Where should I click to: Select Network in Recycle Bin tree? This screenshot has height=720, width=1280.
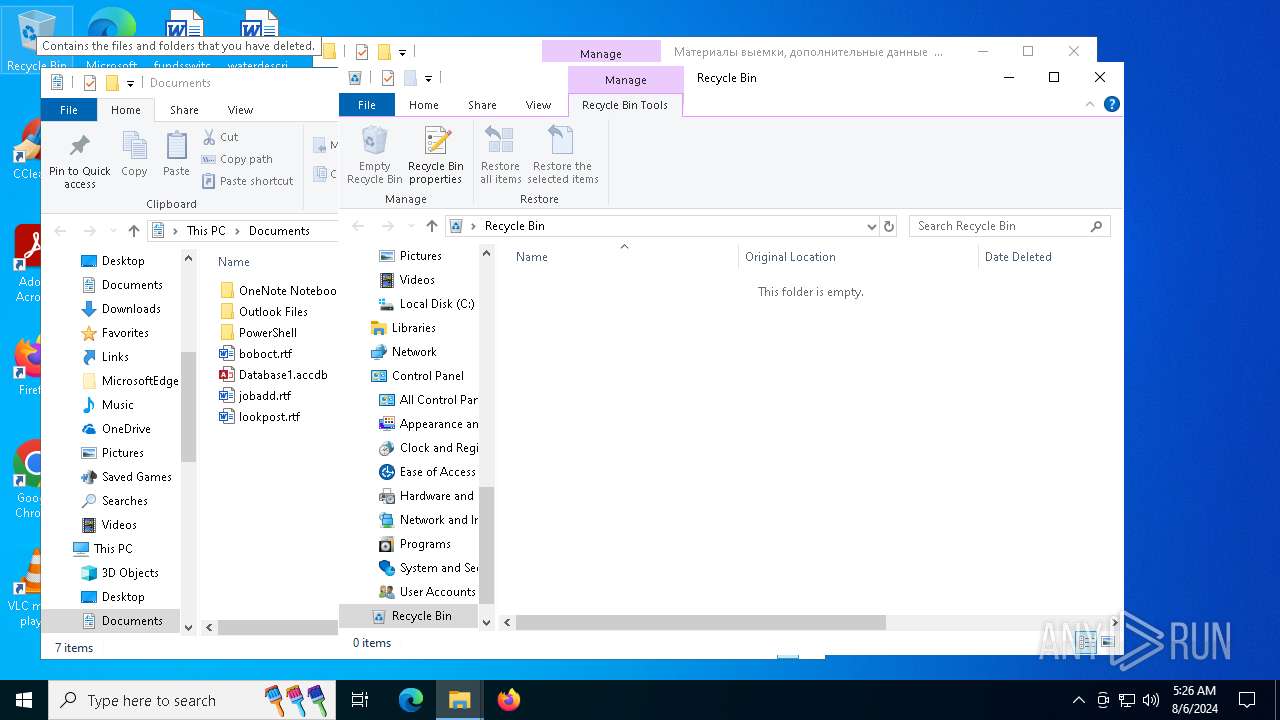tap(404, 352)
